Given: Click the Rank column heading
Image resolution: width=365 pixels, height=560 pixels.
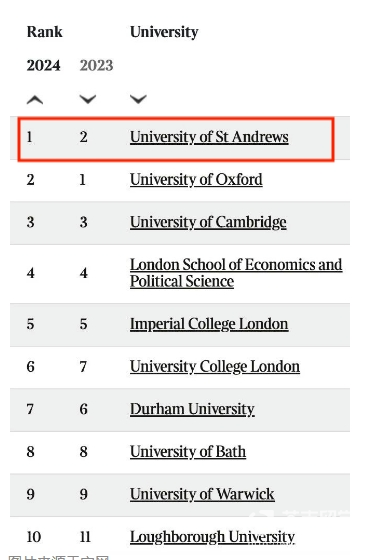Looking at the screenshot, I should click(x=45, y=32).
